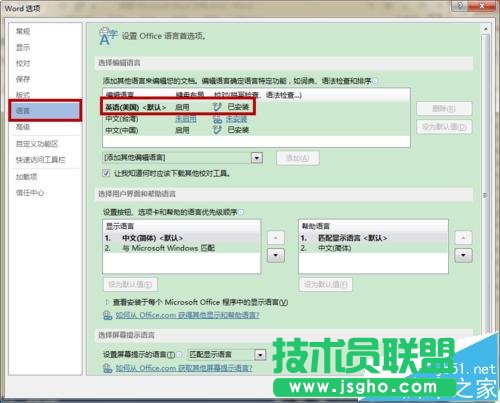Select 匹配显示语言 <默认> in help language list

coord(373,238)
